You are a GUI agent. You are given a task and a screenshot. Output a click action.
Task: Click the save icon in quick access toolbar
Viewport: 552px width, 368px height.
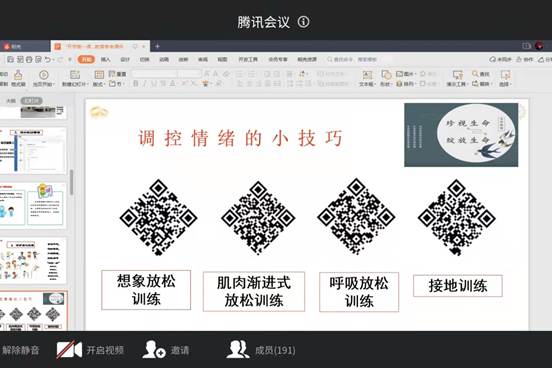11,59
